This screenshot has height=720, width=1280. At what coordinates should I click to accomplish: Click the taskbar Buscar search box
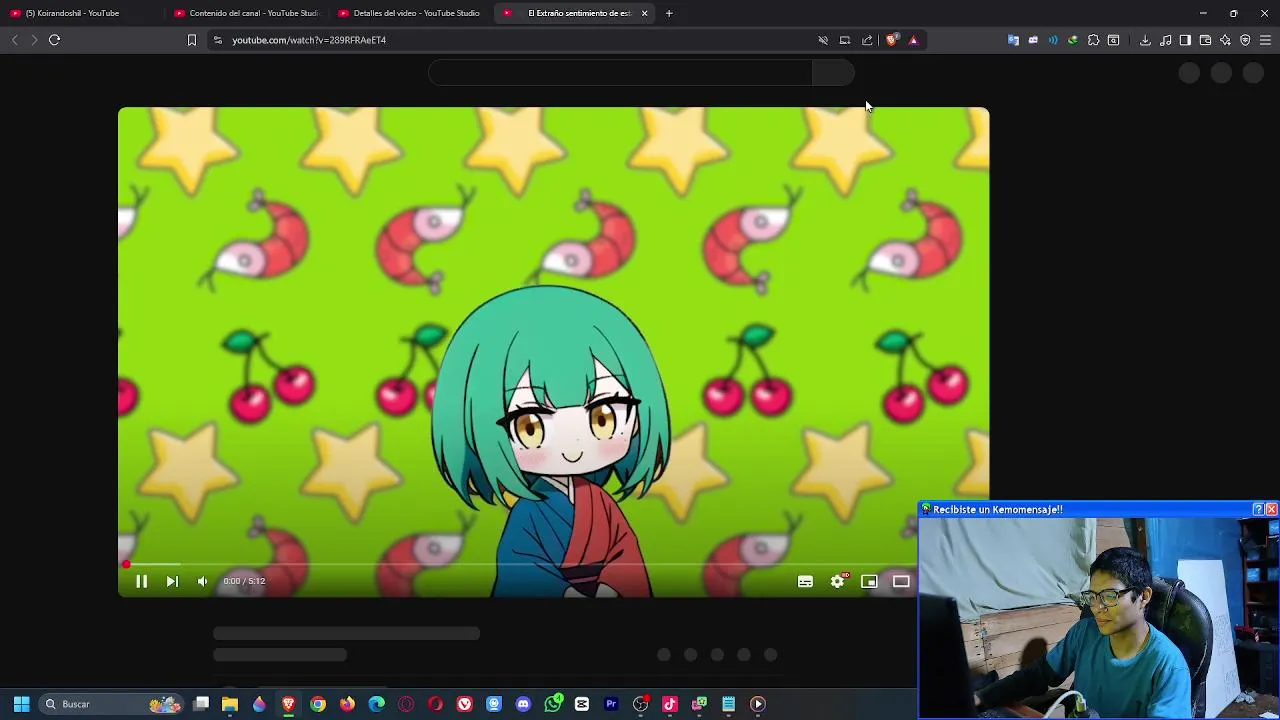click(112, 704)
